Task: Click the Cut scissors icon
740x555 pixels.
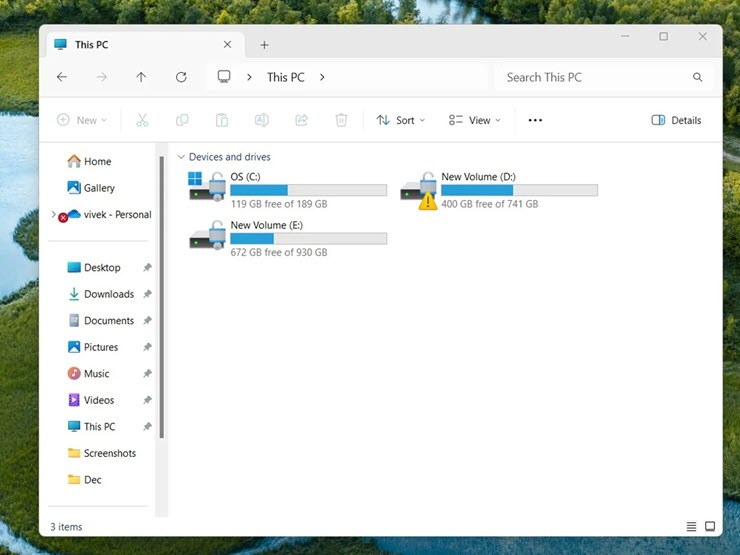Action: pos(142,120)
